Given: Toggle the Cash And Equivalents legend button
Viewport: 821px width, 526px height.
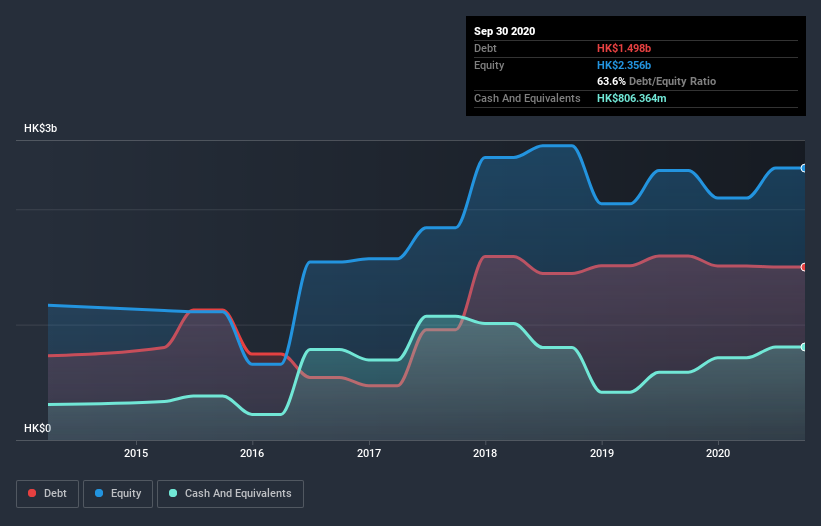Looking at the screenshot, I should [230, 494].
